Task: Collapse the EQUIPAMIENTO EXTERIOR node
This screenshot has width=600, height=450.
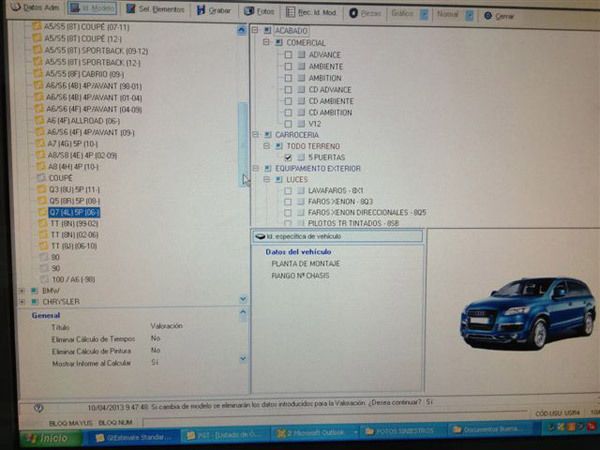Action: pyautogui.click(x=255, y=168)
